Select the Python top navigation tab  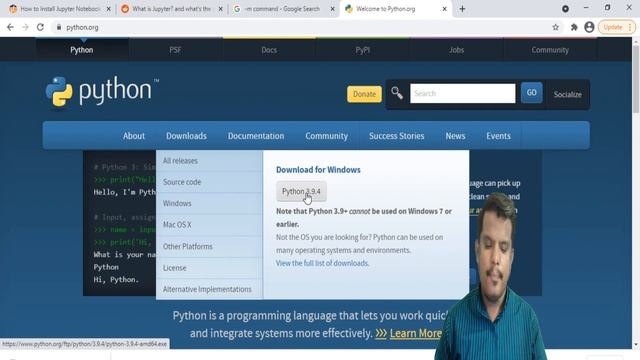(x=82, y=50)
